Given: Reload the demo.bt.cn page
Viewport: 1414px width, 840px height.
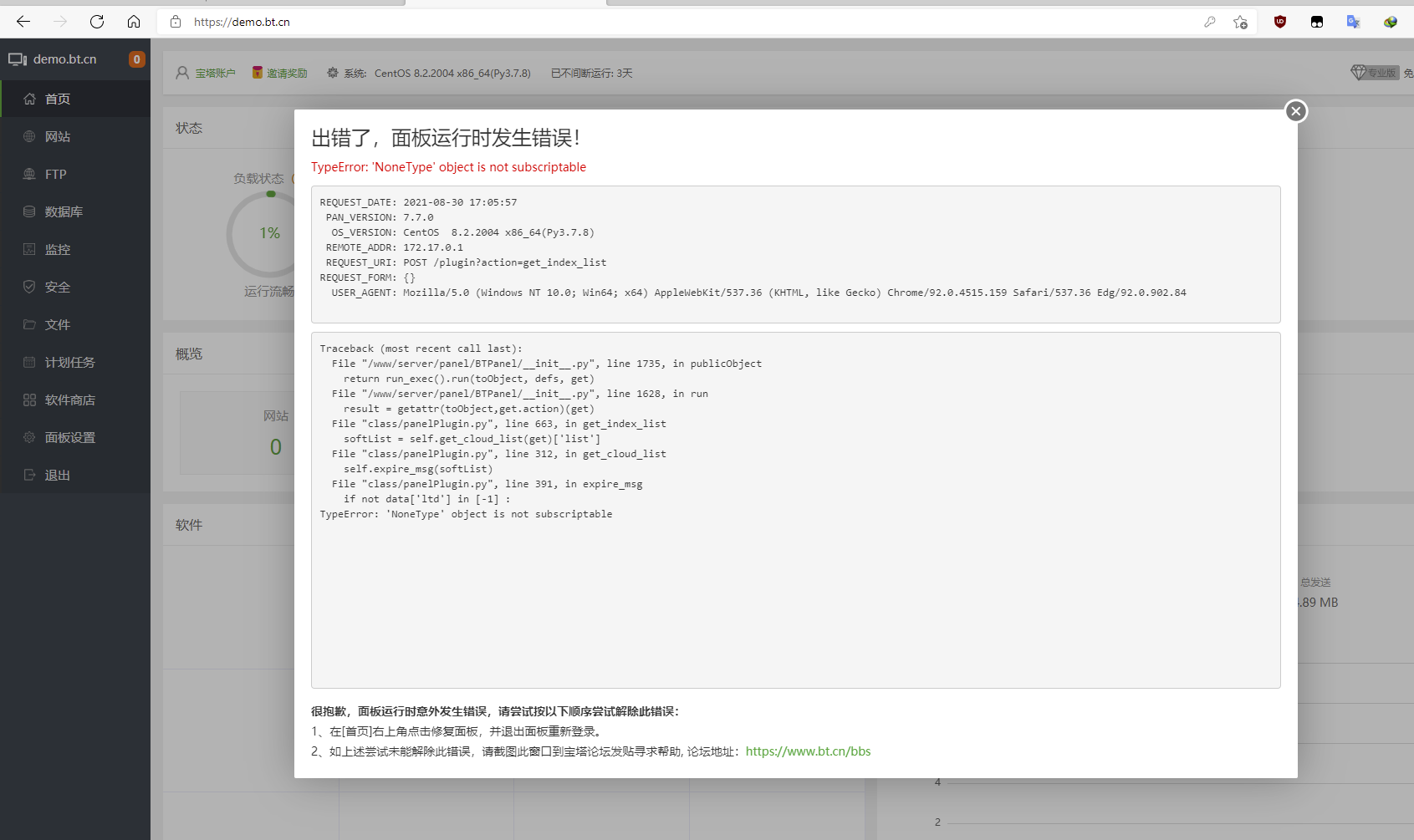Looking at the screenshot, I should (97, 22).
